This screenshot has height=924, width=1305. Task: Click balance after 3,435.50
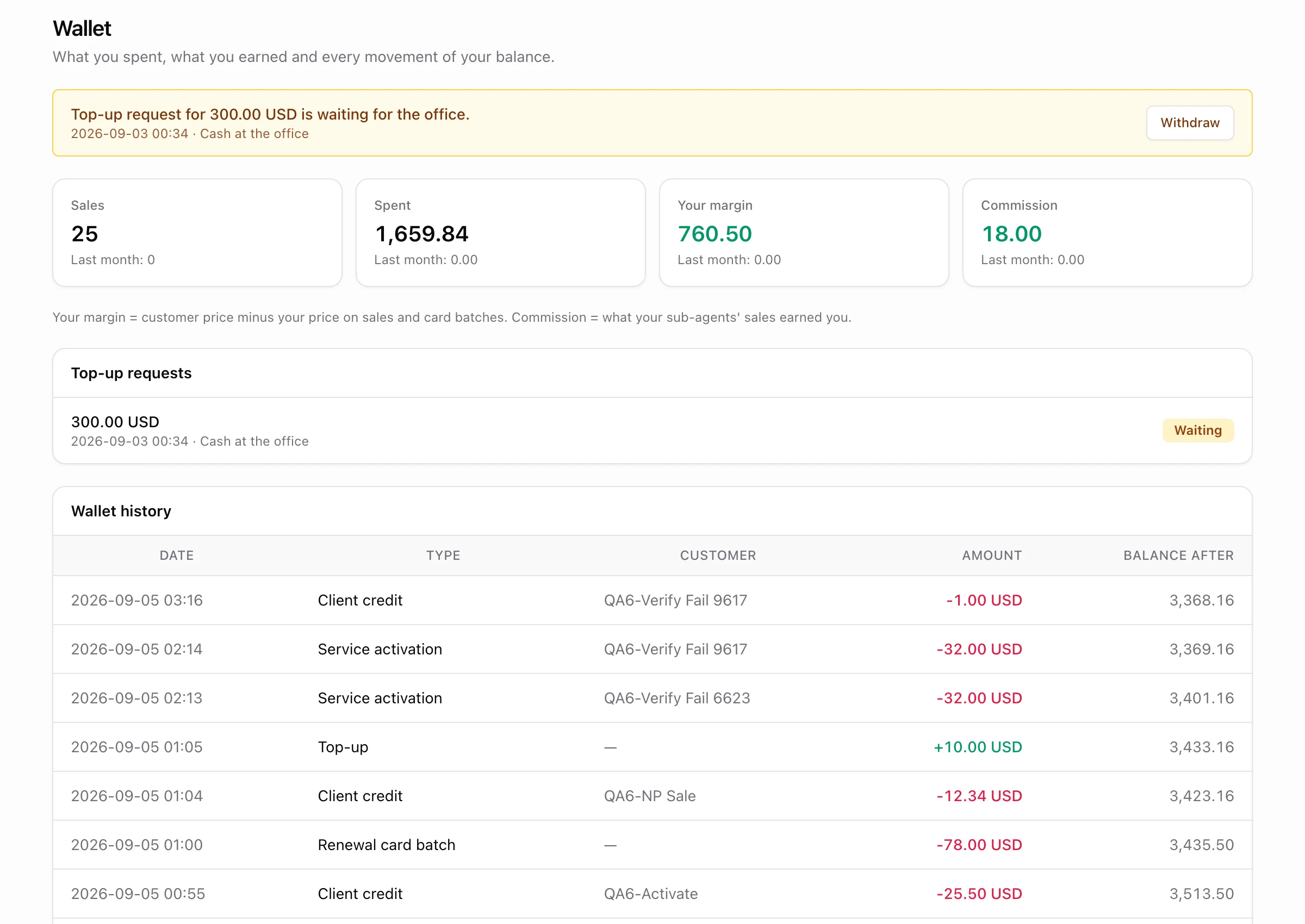click(x=1202, y=845)
